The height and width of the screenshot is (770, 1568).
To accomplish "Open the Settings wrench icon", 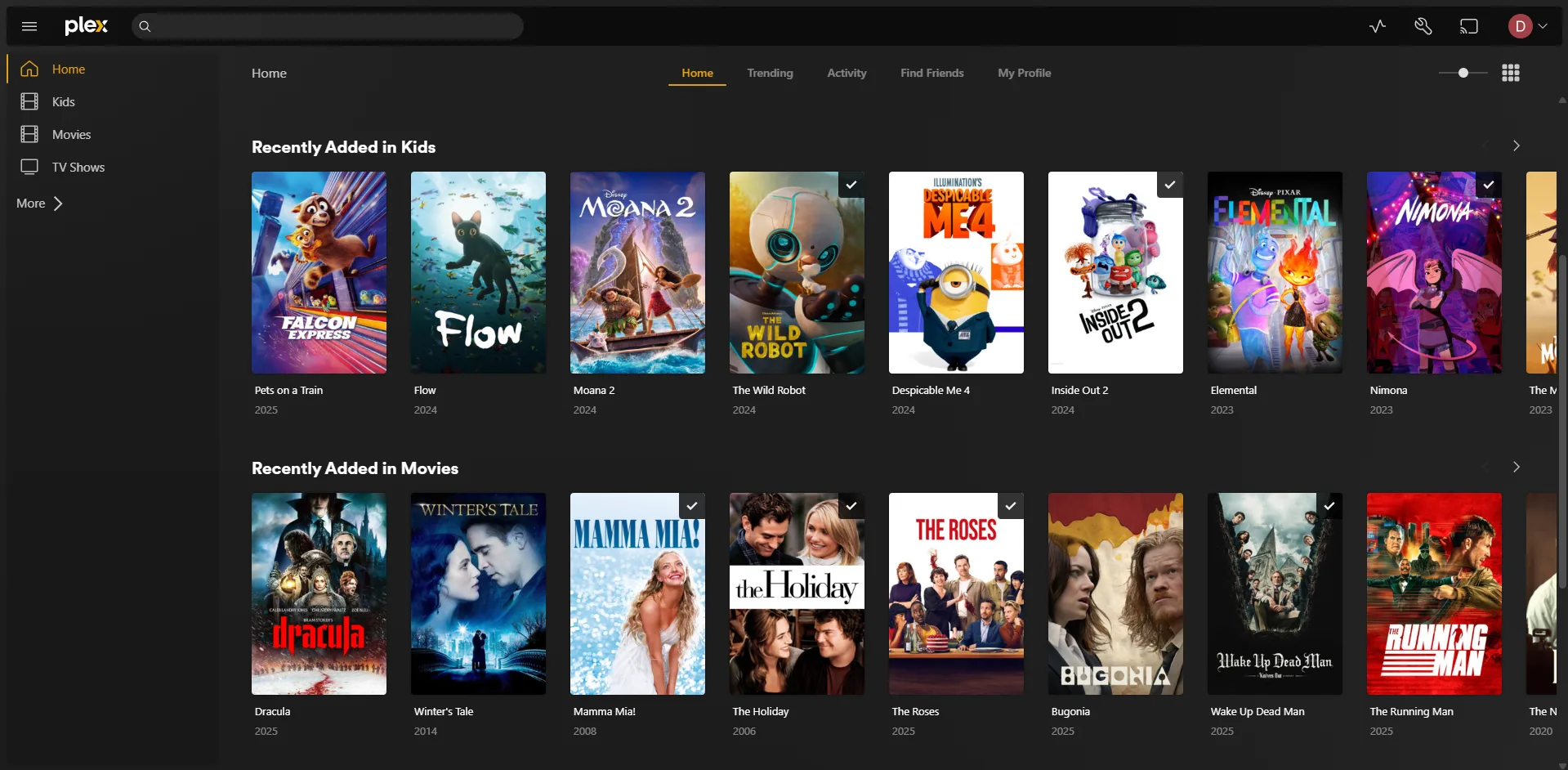I will point(1423,26).
